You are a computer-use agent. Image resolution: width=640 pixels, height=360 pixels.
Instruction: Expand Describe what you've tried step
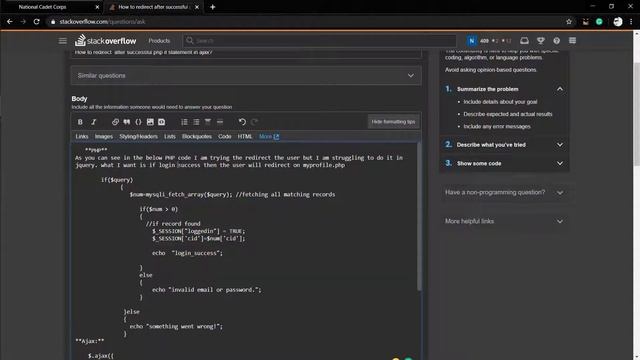pyautogui.click(x=560, y=145)
